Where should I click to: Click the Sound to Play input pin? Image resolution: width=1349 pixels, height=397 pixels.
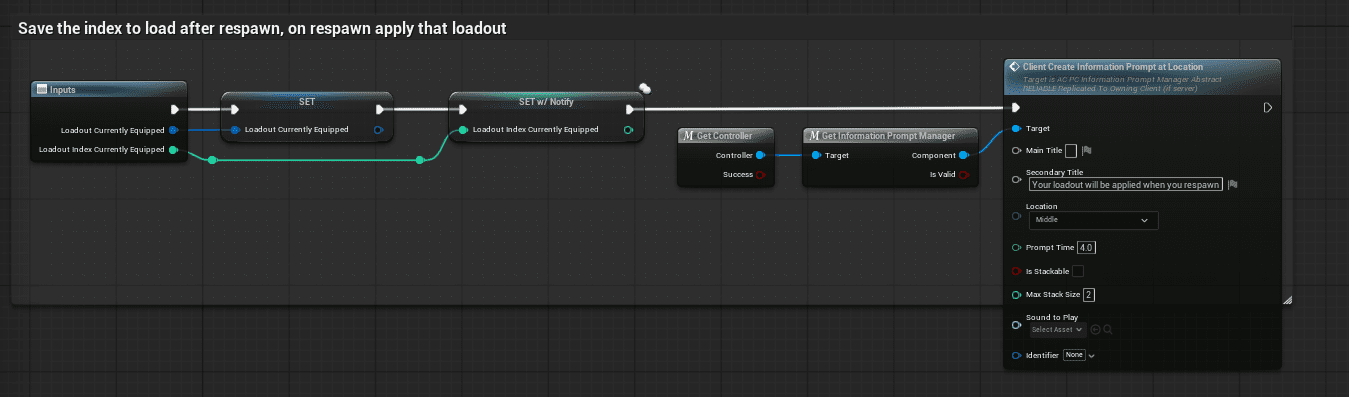[1017, 324]
